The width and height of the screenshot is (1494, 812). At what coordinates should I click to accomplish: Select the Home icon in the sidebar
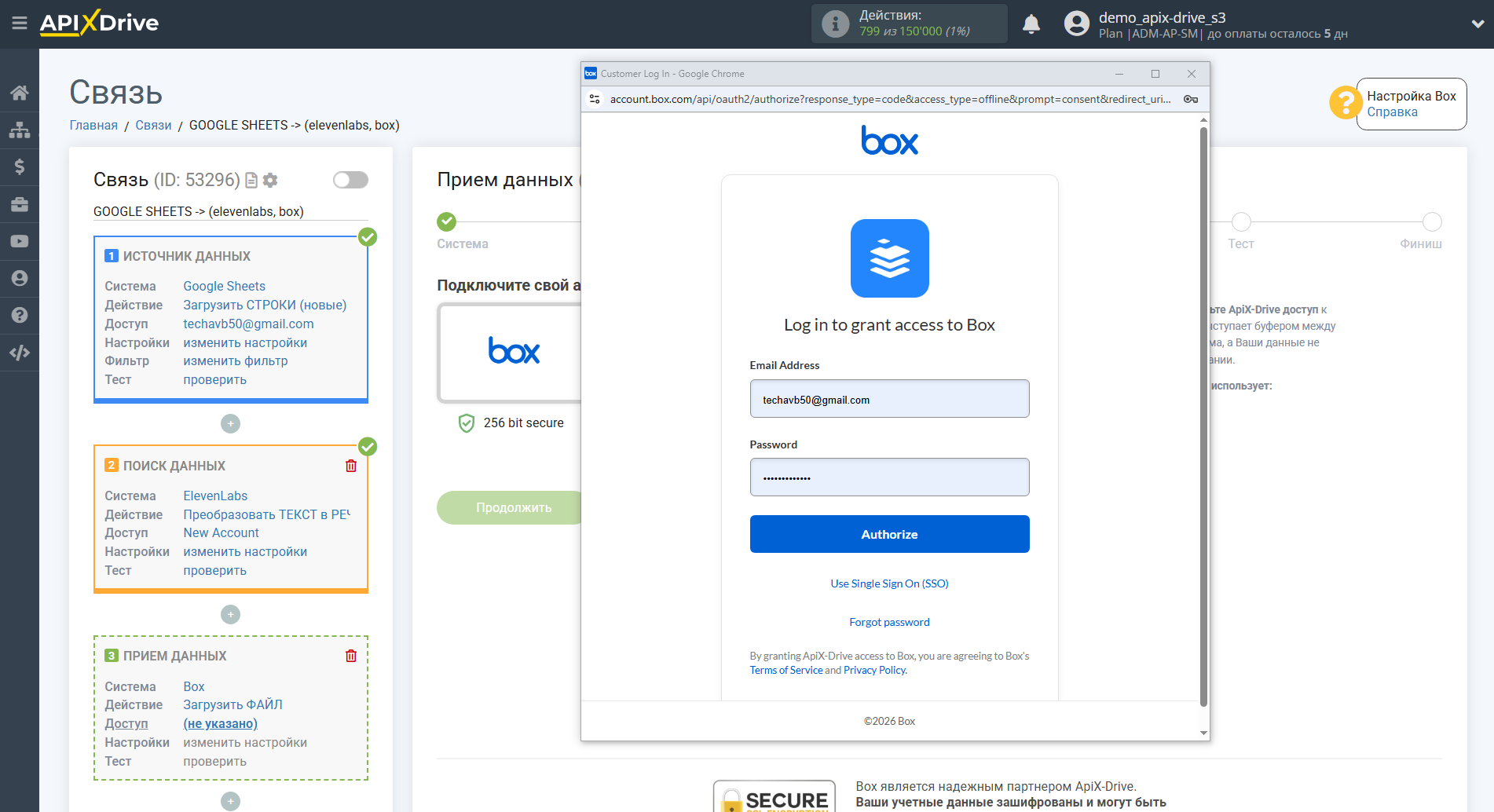[20, 92]
